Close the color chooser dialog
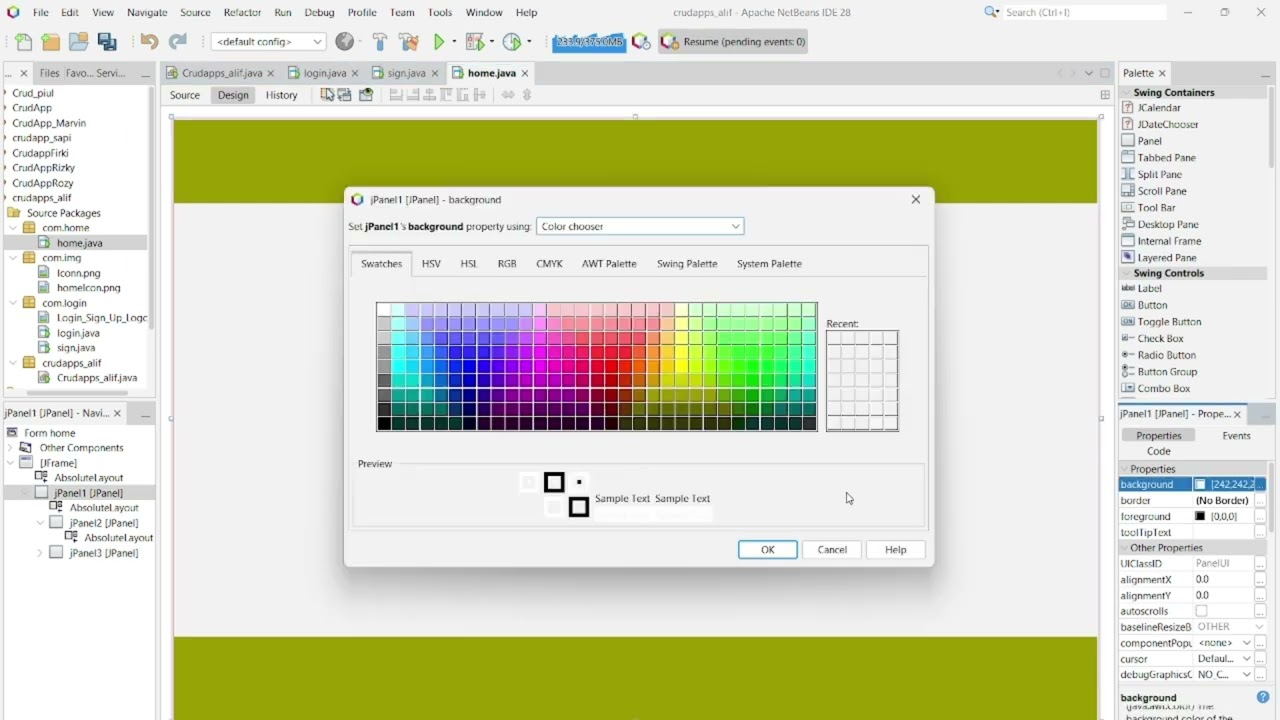This screenshot has width=1280, height=720. coord(915,199)
